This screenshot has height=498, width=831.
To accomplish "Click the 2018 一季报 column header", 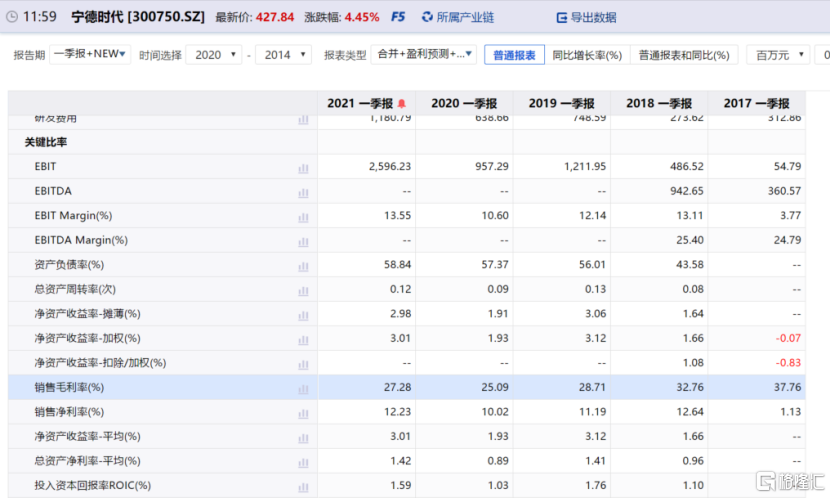I will (x=659, y=103).
